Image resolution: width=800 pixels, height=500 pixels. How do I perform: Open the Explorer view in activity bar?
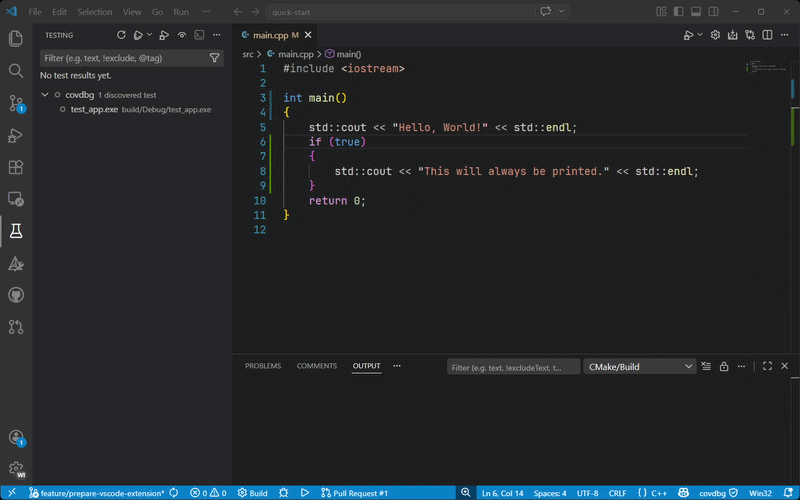click(15, 39)
